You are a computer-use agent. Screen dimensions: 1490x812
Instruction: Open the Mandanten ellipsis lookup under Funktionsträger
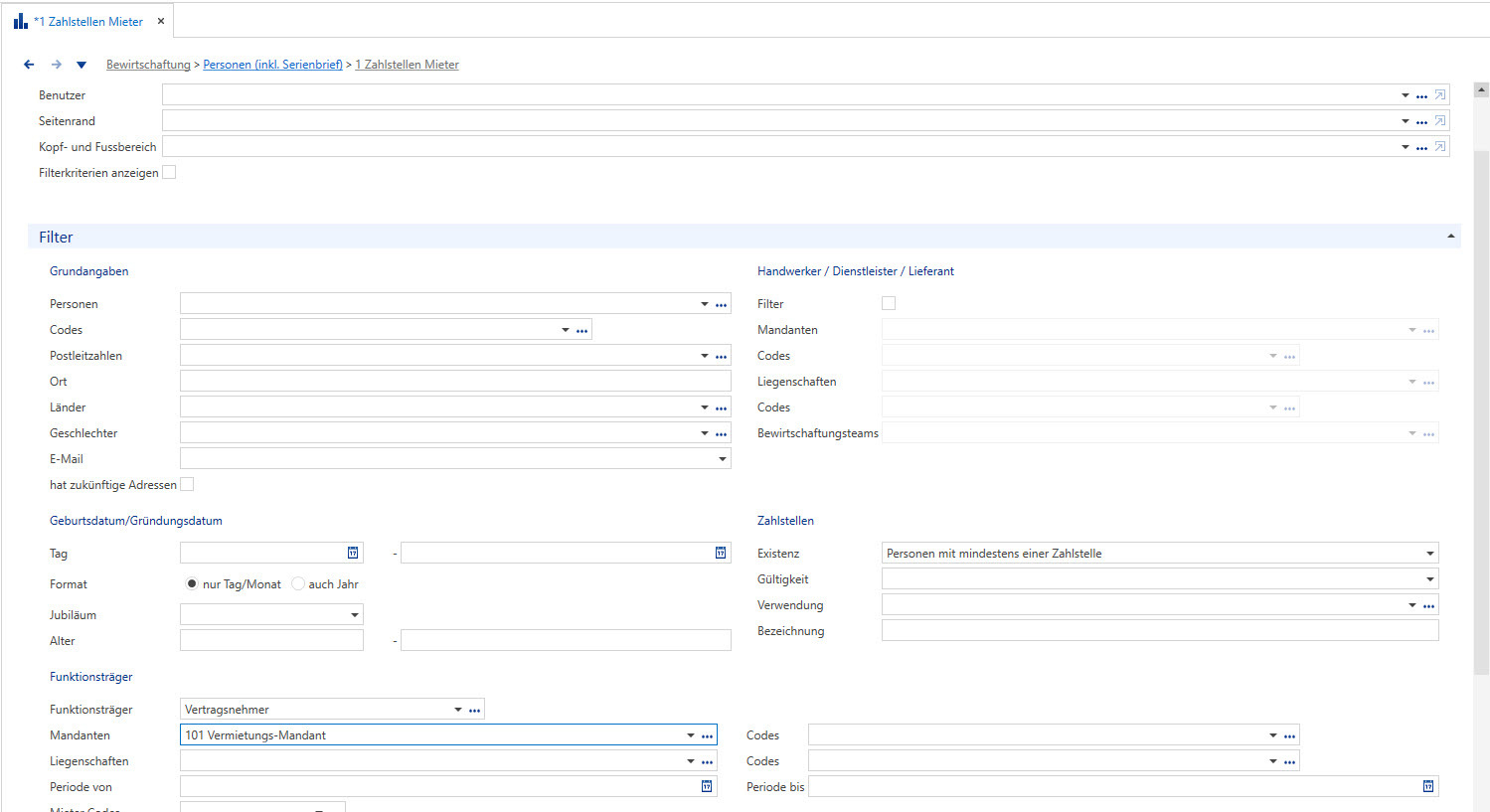(x=708, y=736)
